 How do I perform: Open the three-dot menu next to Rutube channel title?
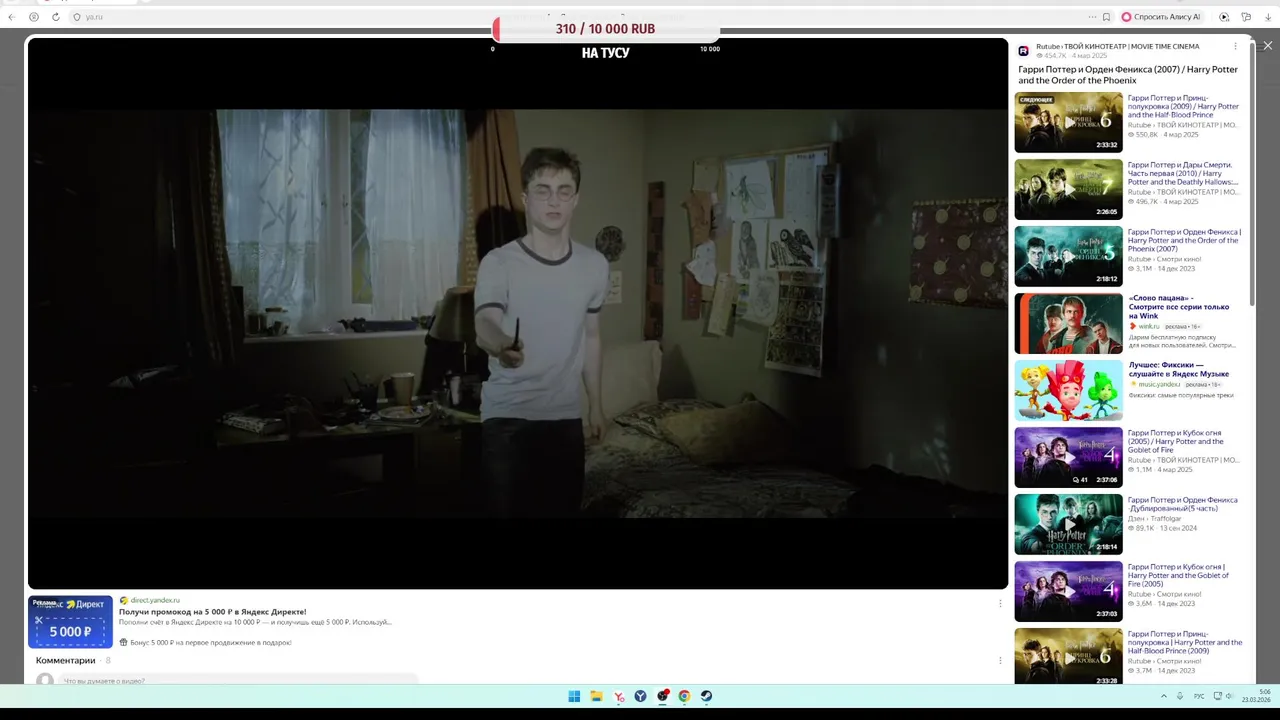coord(1235,46)
